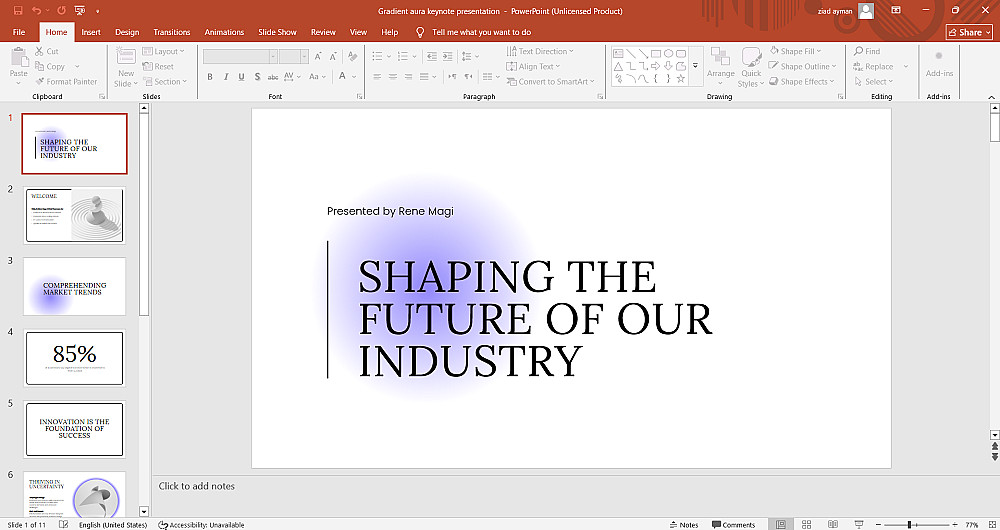Viewport: 1000px width, 530px height.
Task: Click the account profile picture icon
Action: coord(866,10)
